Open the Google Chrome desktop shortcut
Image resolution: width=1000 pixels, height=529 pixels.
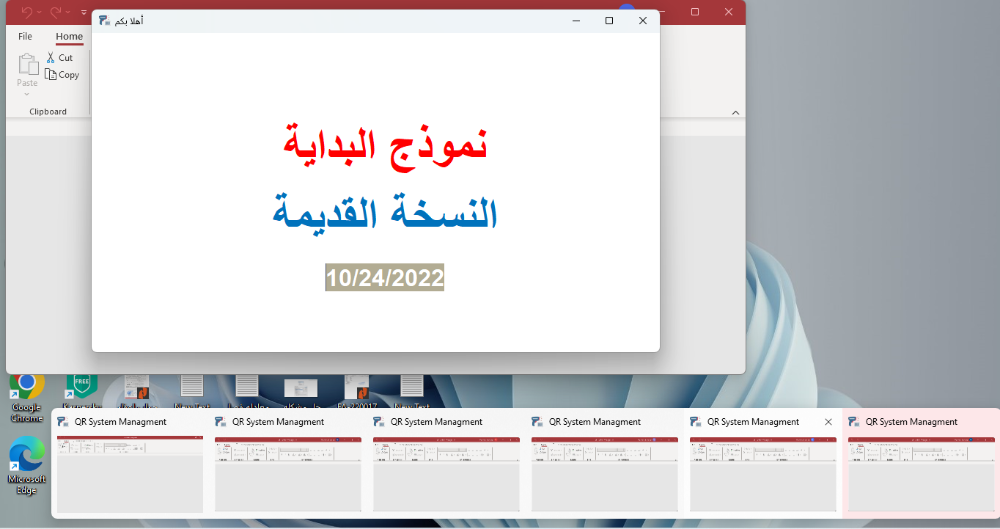coord(27,398)
